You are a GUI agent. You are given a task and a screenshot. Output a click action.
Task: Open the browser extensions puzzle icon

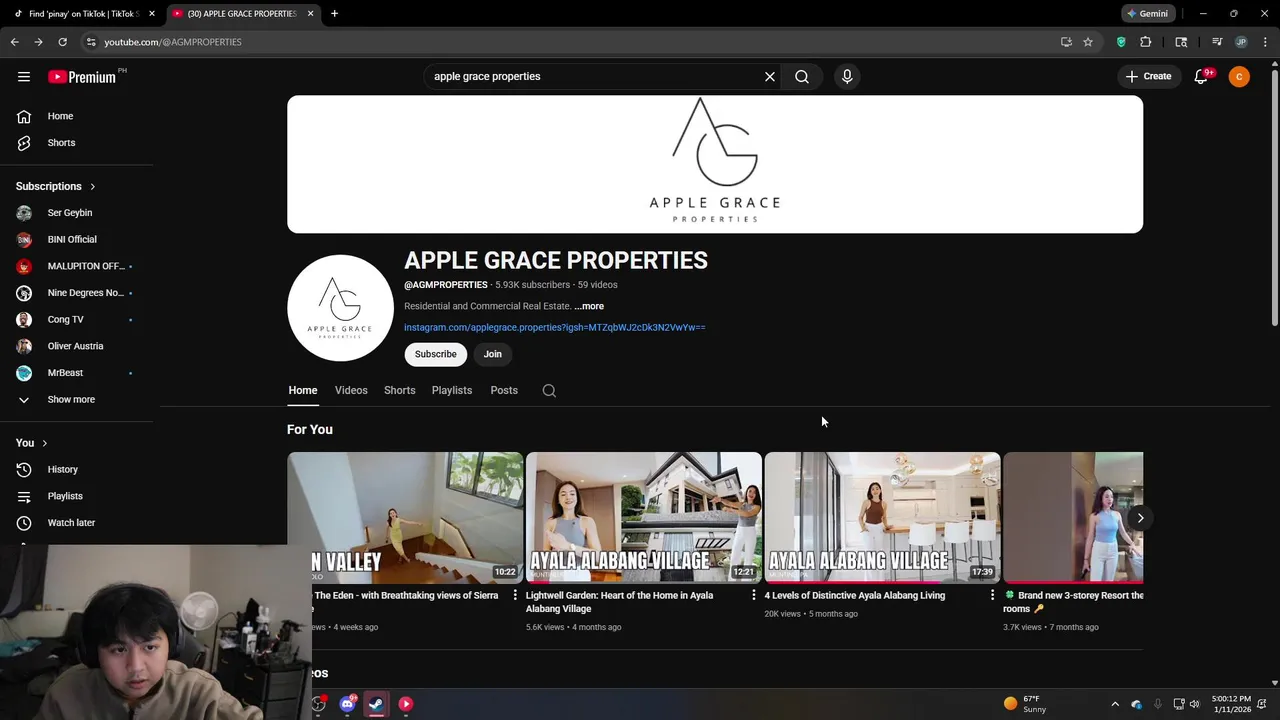pos(1146,42)
